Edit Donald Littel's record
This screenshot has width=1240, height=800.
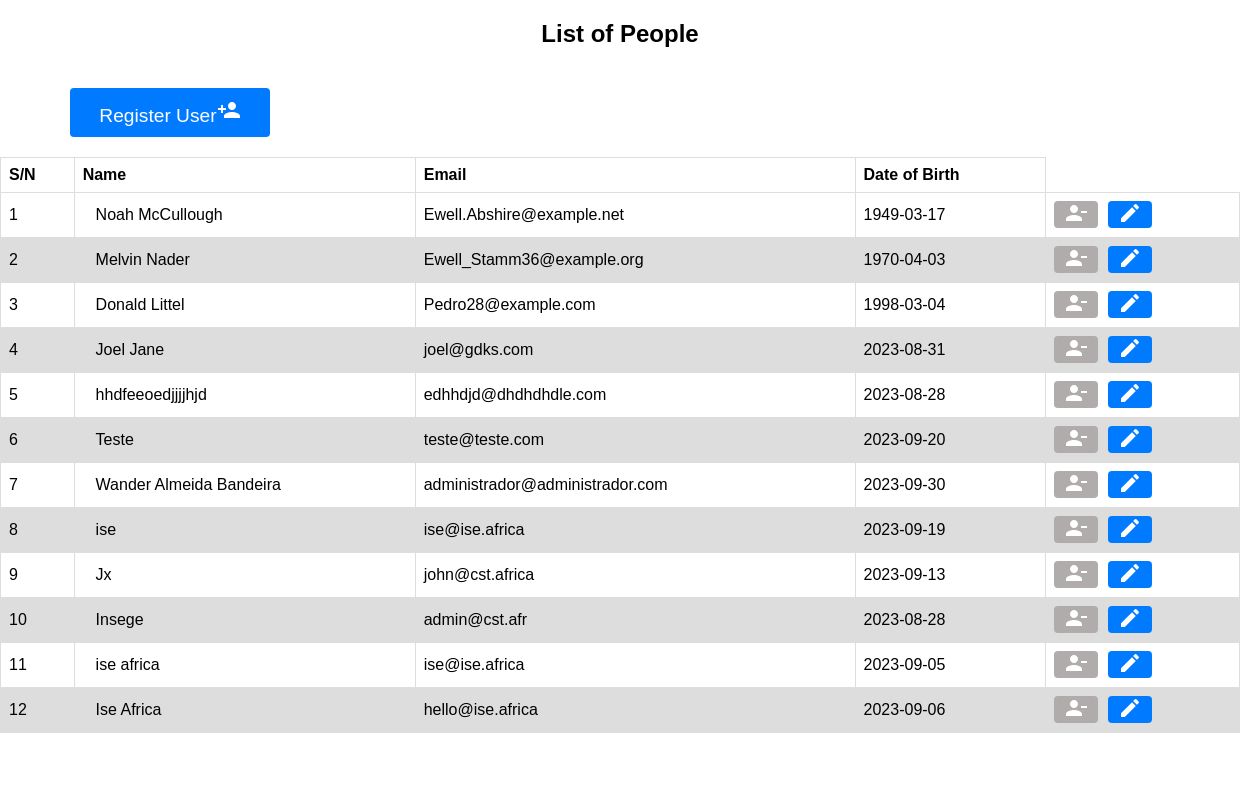click(1130, 305)
